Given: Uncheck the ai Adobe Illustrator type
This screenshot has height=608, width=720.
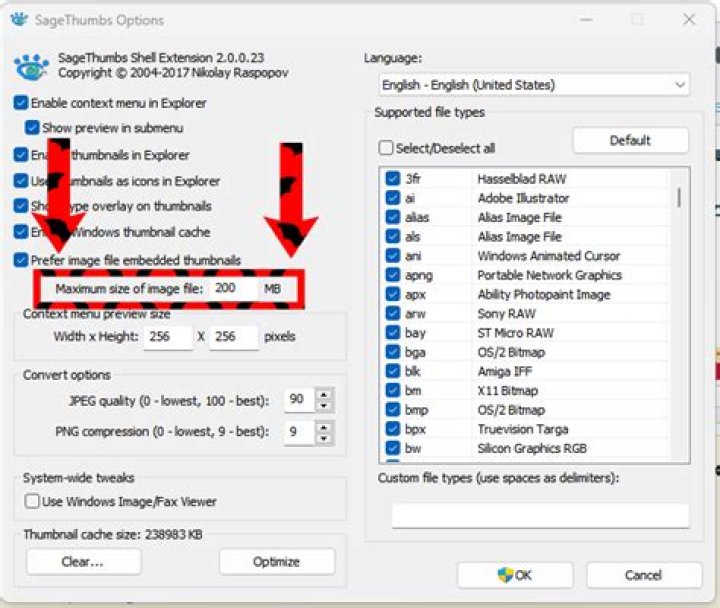Looking at the screenshot, I should pyautogui.click(x=393, y=197).
